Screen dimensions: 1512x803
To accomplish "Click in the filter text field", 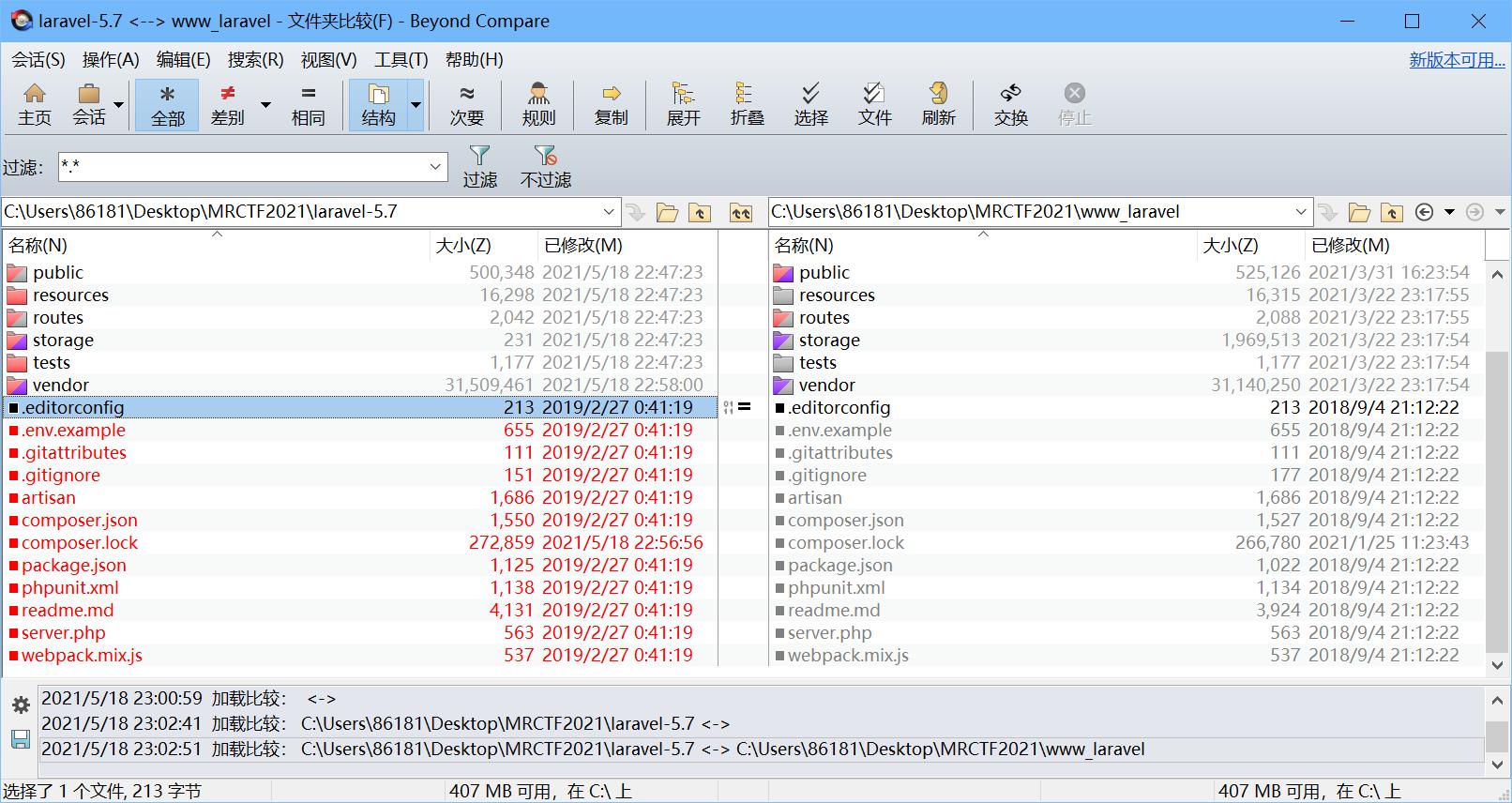I will point(242,167).
